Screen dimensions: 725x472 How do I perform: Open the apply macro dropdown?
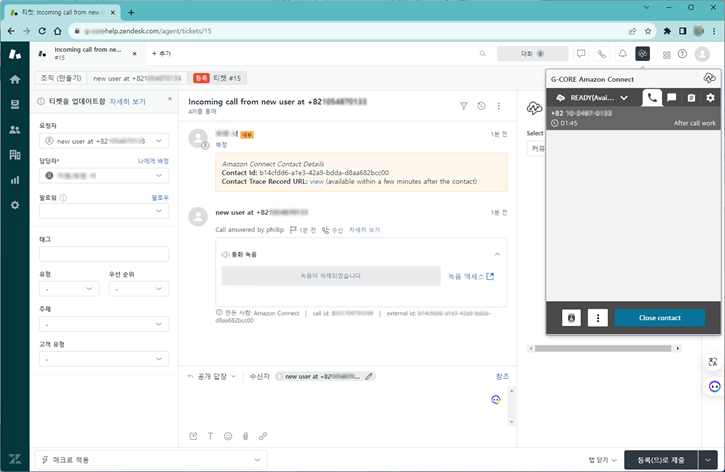(151, 460)
